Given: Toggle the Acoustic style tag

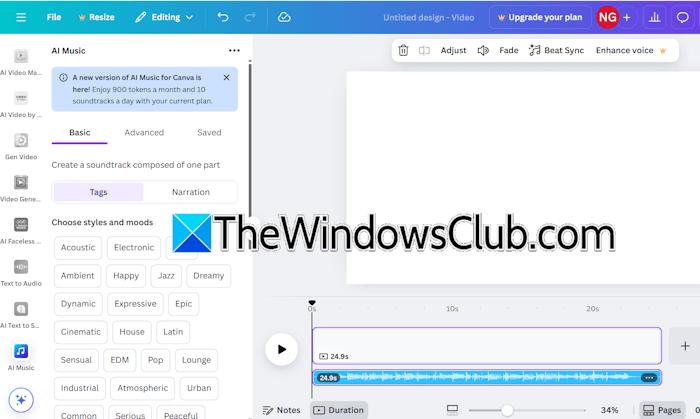Looking at the screenshot, I should coord(78,248).
